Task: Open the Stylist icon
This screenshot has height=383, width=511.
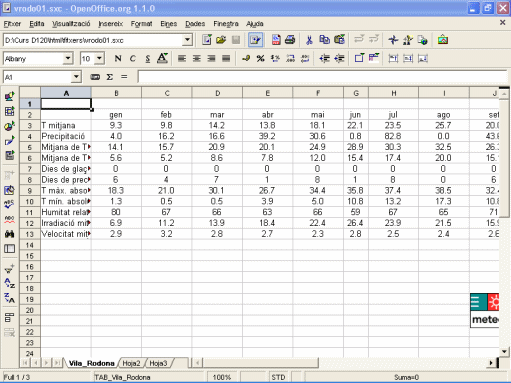Action: (x=408, y=40)
